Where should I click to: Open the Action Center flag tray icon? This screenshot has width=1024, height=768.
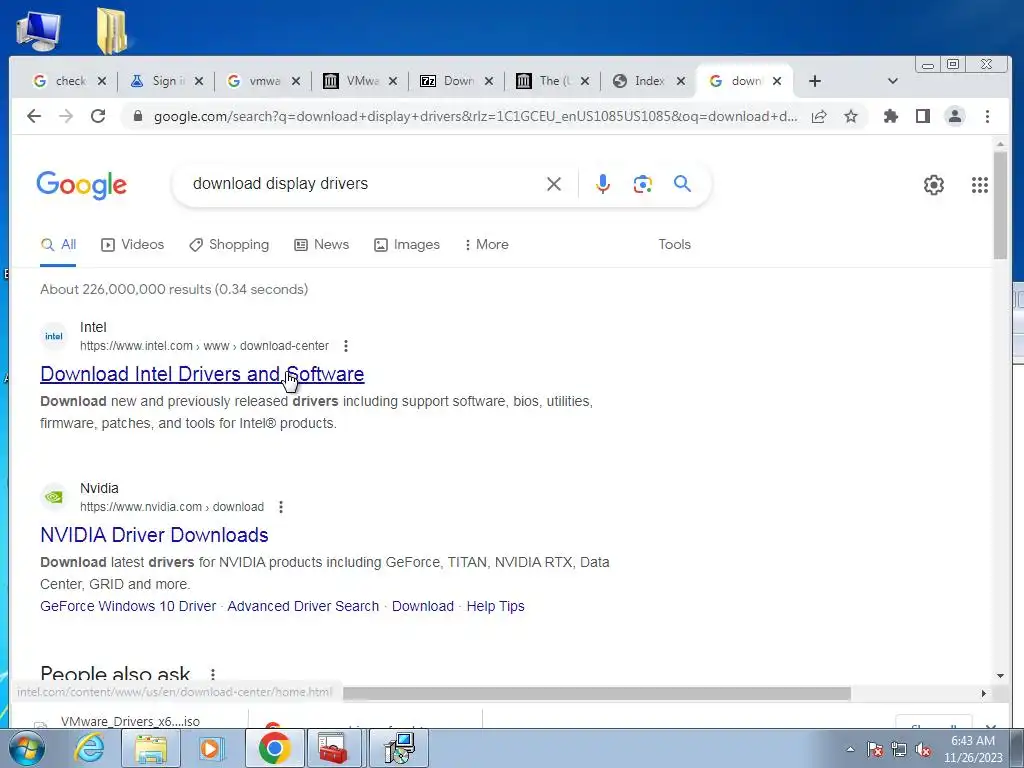coord(875,749)
